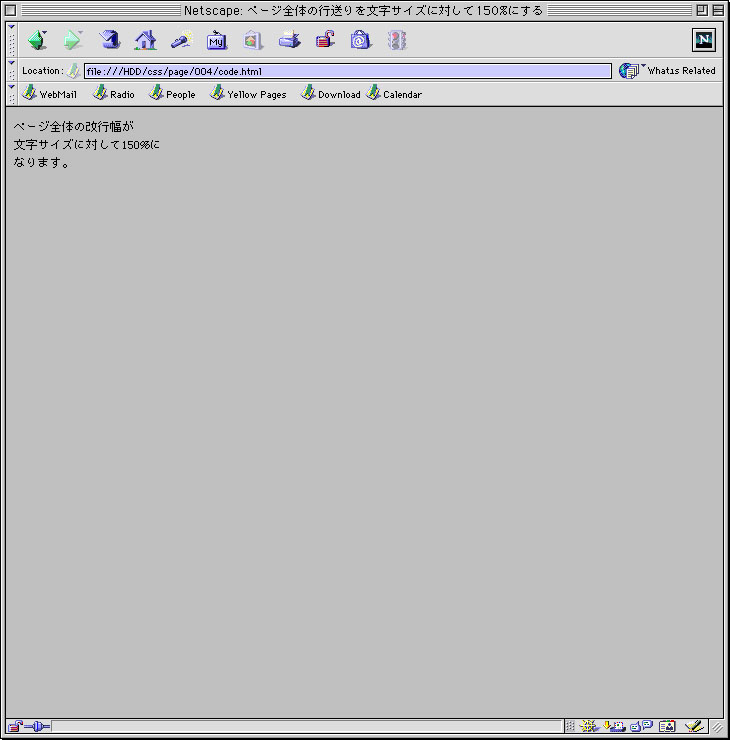Stop loading with the traffic light icon
The image size is (730, 740).
(397, 40)
